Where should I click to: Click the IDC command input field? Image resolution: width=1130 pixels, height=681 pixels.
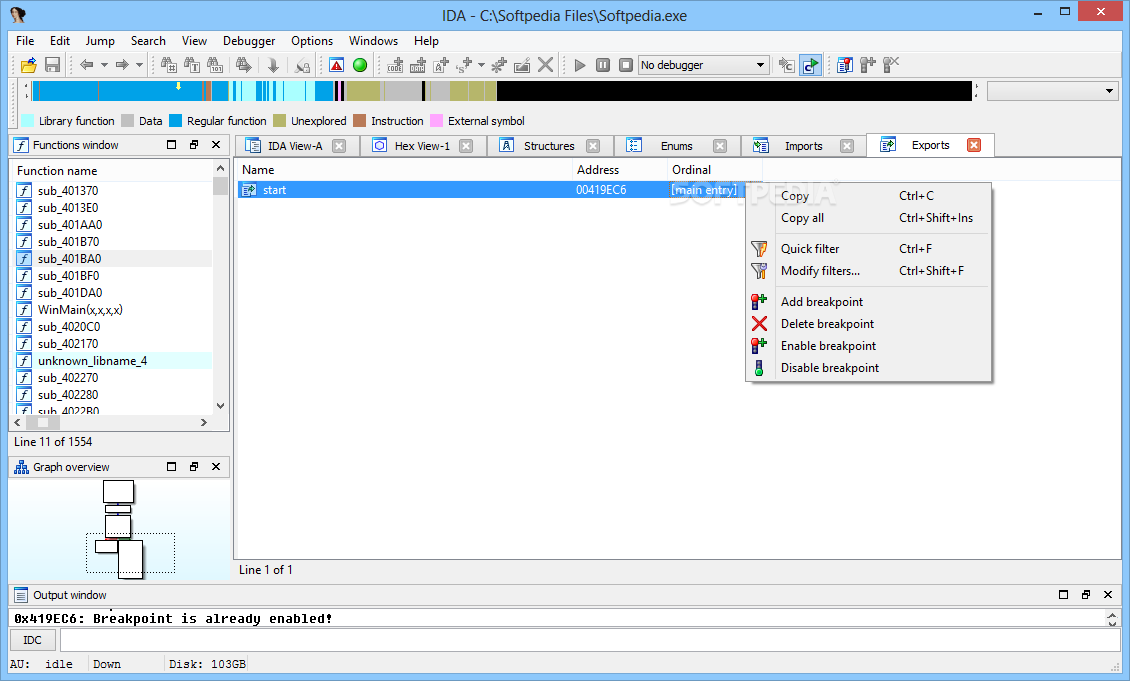tap(590, 641)
